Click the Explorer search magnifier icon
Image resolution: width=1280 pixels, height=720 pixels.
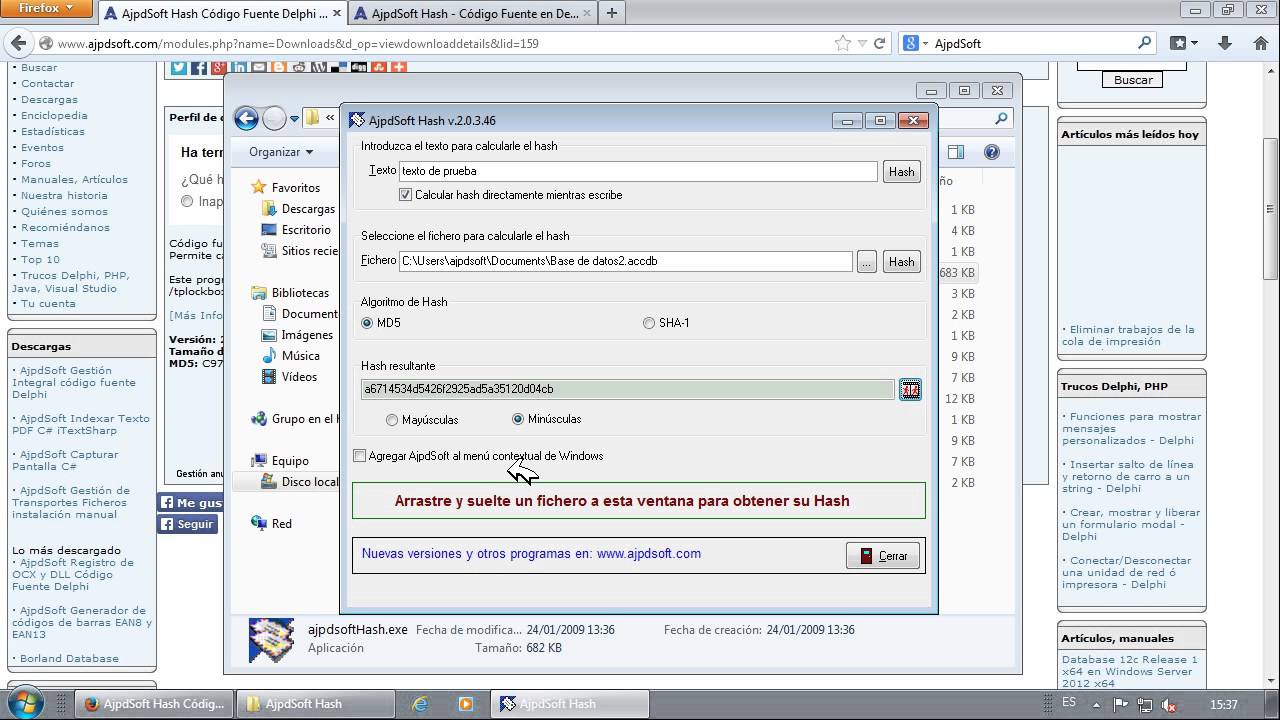(x=1001, y=118)
